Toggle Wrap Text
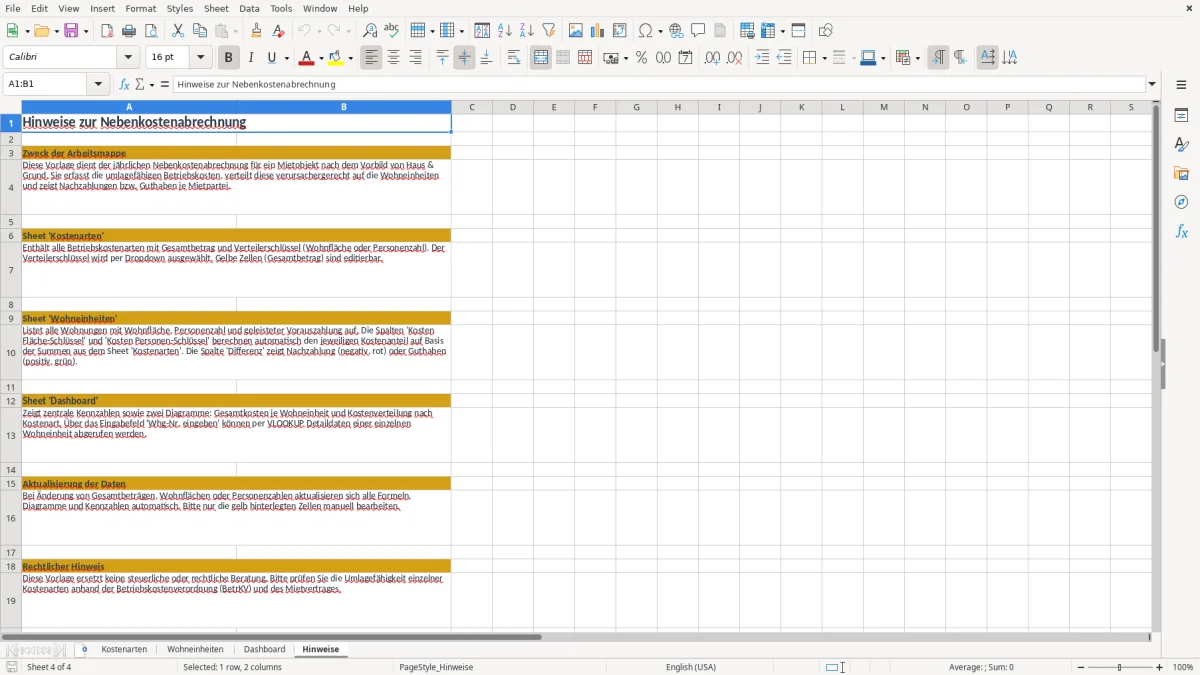 514,58
